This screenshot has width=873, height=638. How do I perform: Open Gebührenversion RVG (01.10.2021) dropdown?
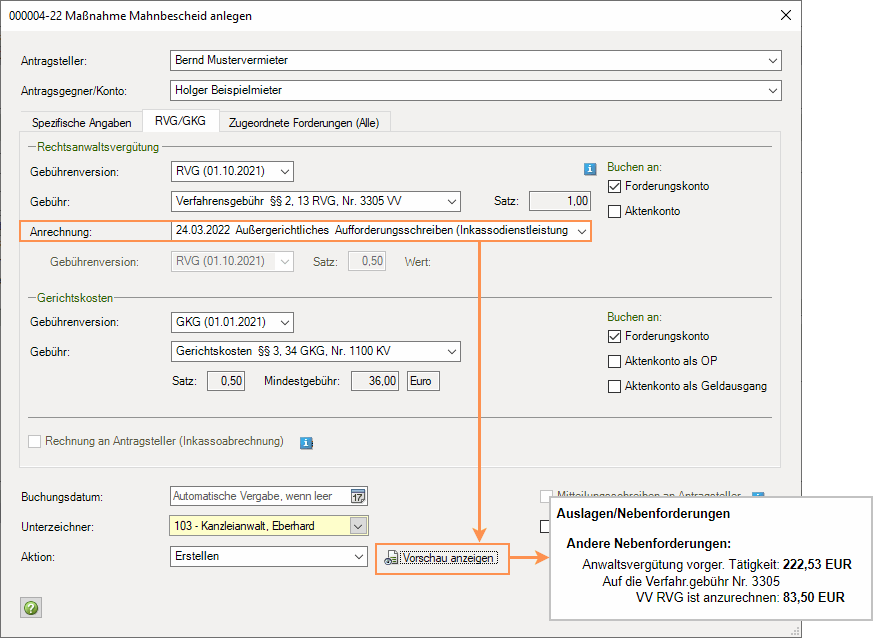pos(232,171)
